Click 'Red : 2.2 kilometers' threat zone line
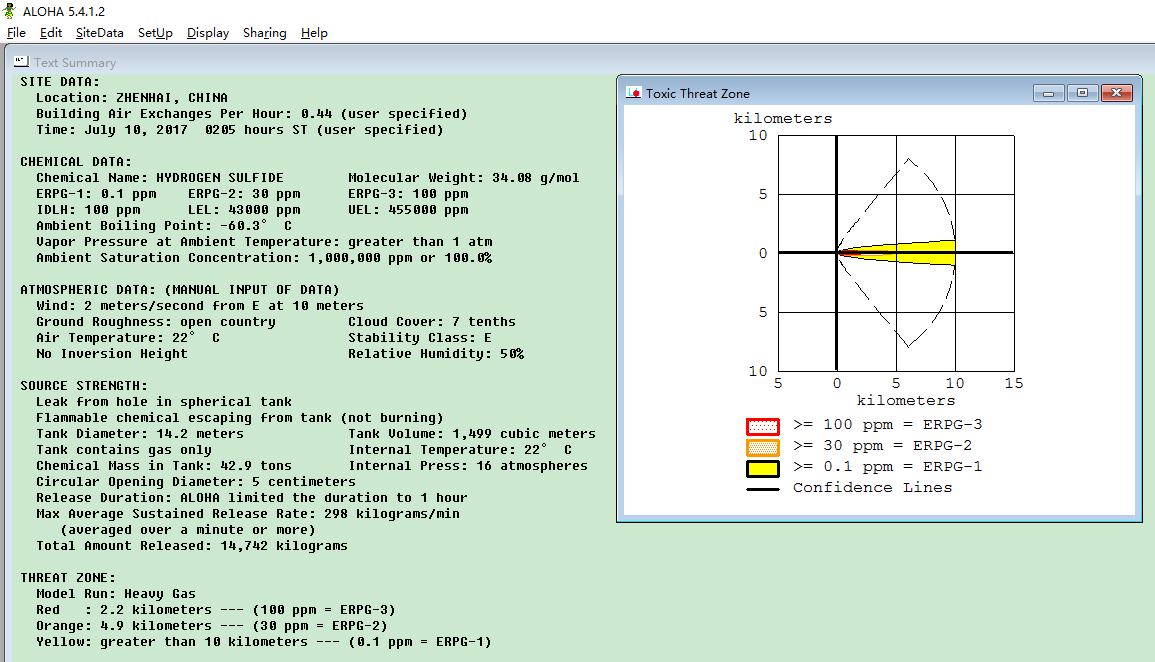This screenshot has height=662, width=1155. point(216,610)
